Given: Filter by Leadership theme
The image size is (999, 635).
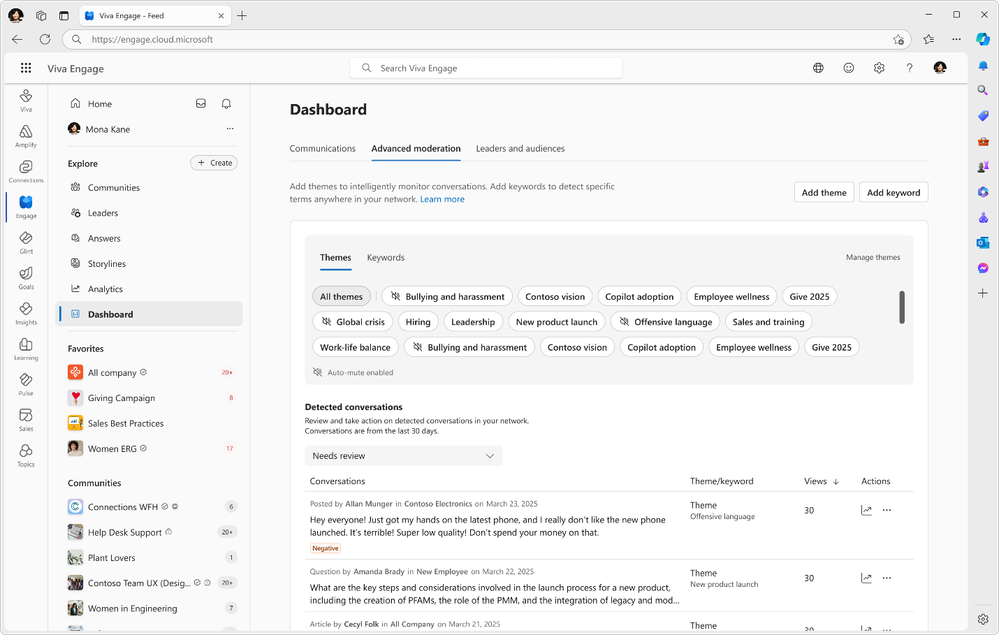Looking at the screenshot, I should click(473, 322).
